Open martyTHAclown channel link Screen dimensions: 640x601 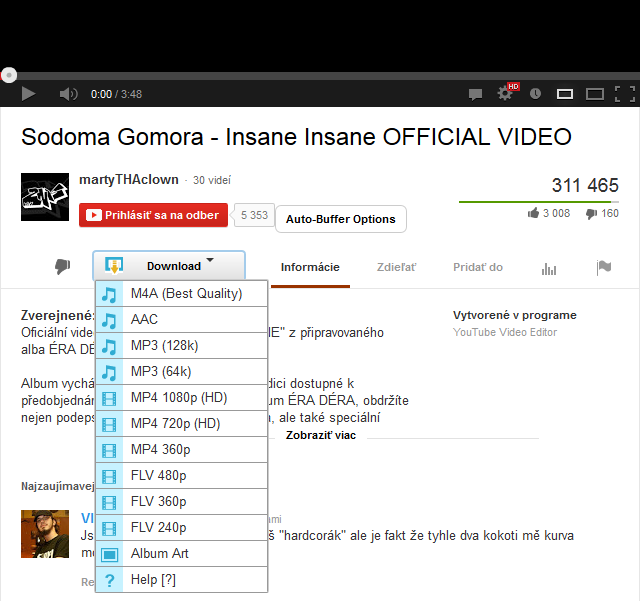click(x=129, y=180)
